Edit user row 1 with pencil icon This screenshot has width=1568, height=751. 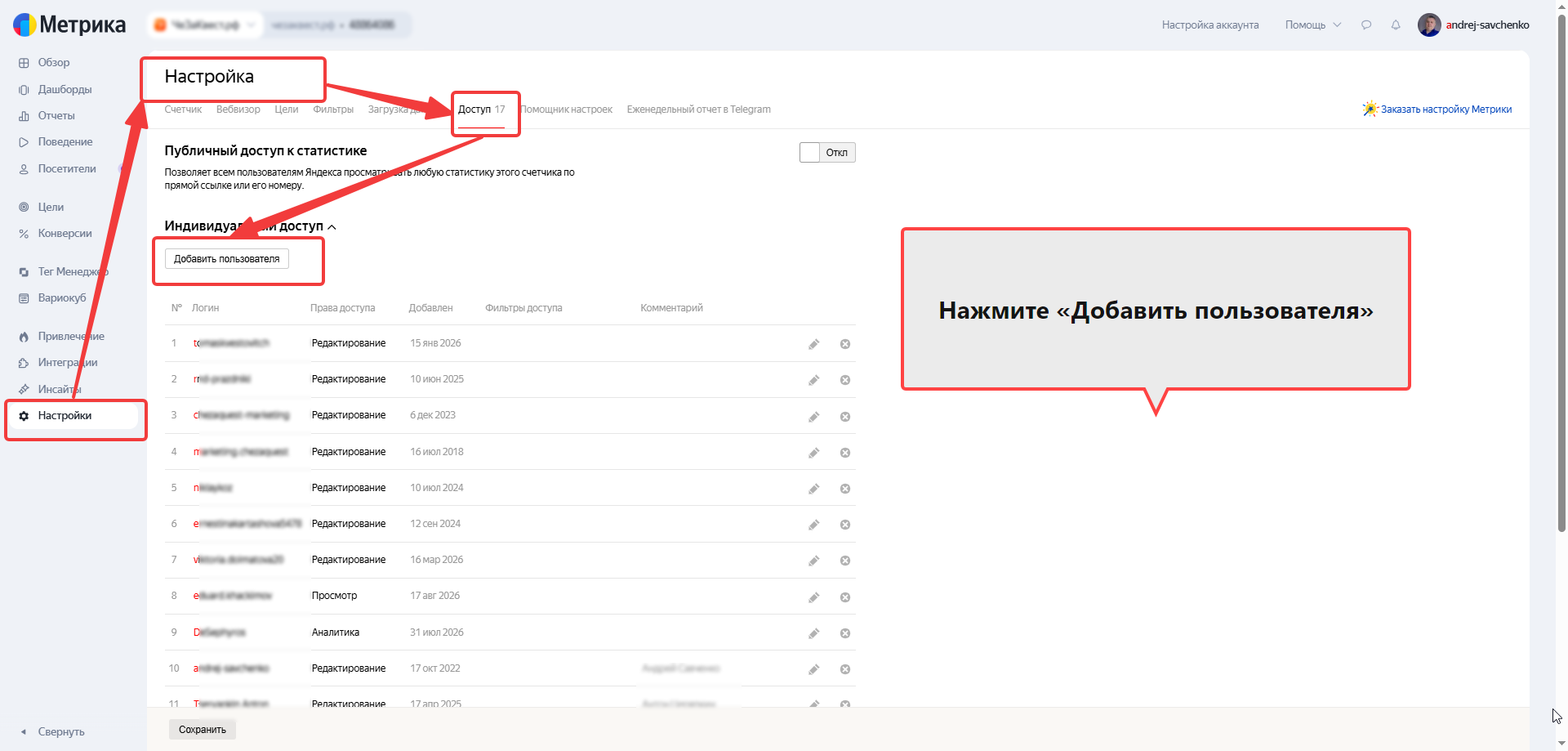[814, 344]
